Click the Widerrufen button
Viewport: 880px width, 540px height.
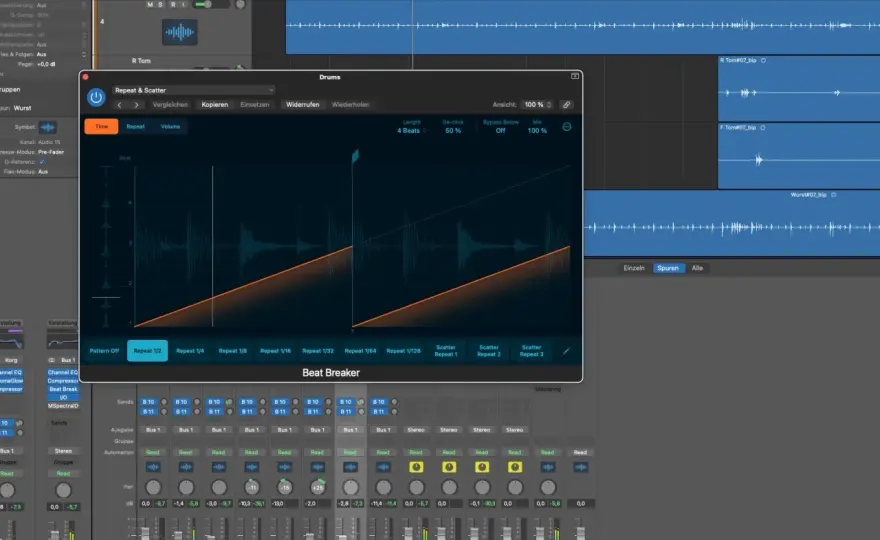tap(302, 105)
